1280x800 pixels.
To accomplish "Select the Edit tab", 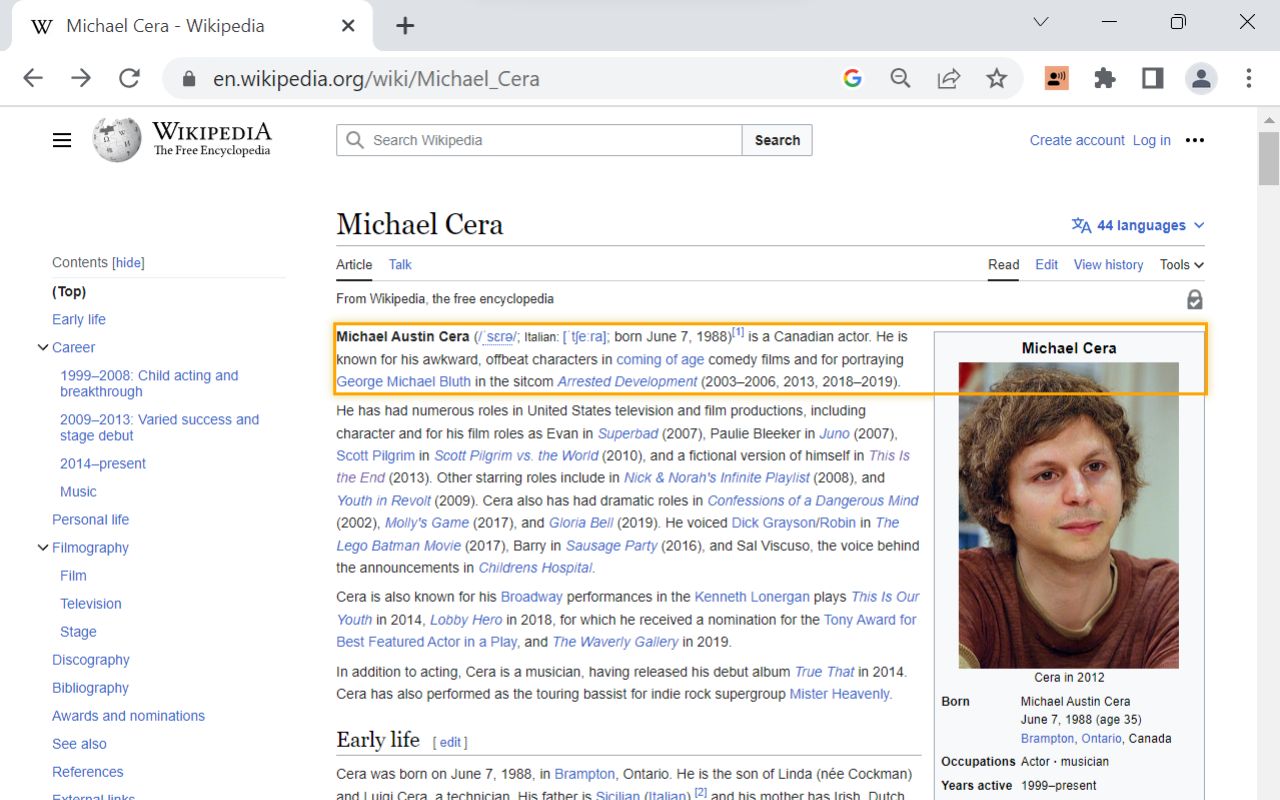I will point(1047,265).
